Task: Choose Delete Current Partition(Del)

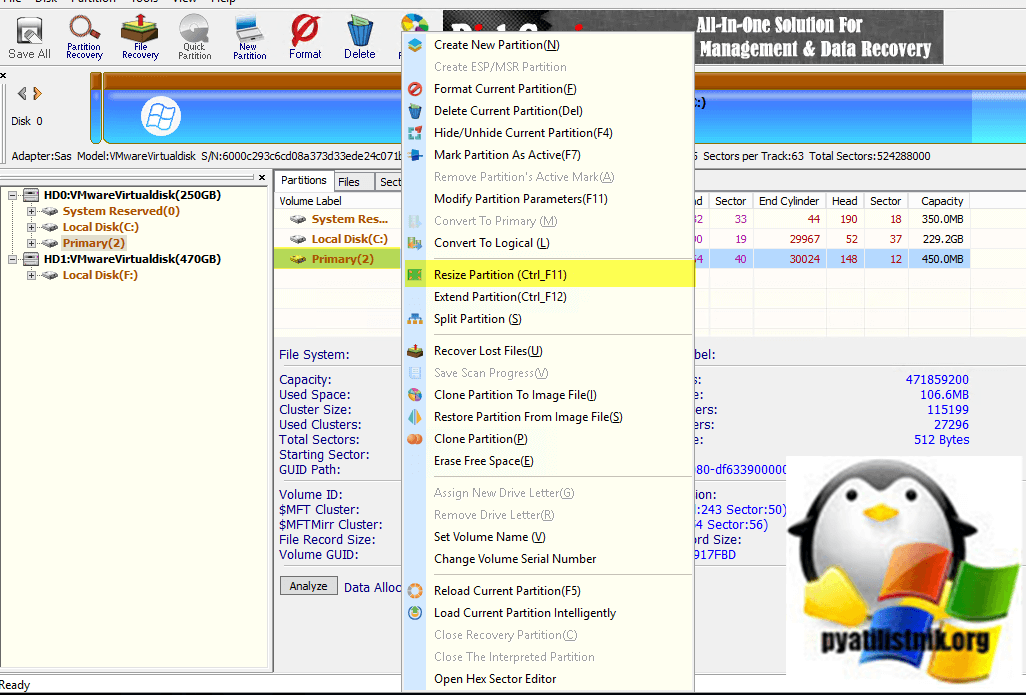Action: coord(548,111)
